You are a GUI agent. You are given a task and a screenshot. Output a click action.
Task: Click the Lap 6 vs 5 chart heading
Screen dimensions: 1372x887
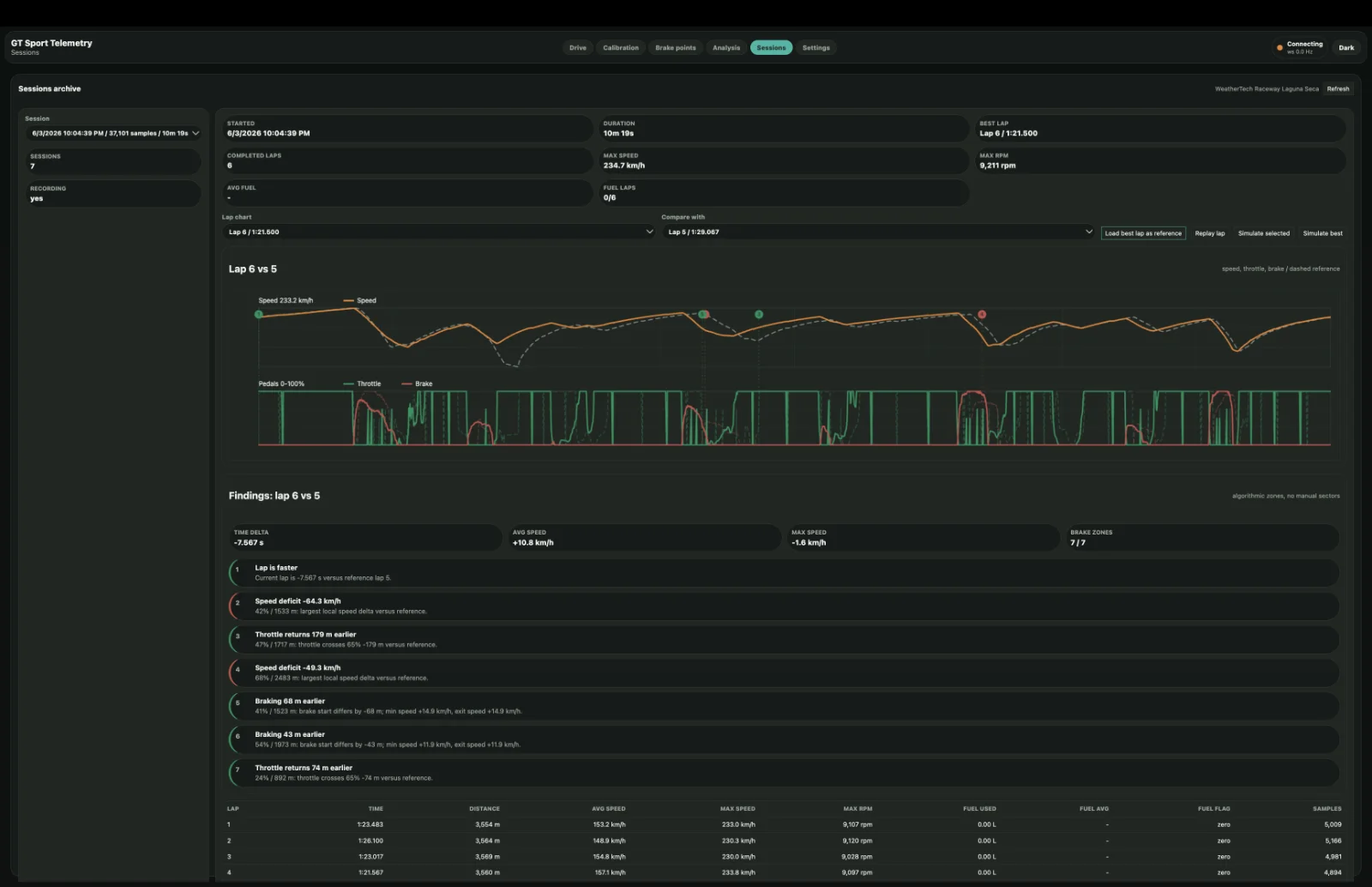coord(252,269)
